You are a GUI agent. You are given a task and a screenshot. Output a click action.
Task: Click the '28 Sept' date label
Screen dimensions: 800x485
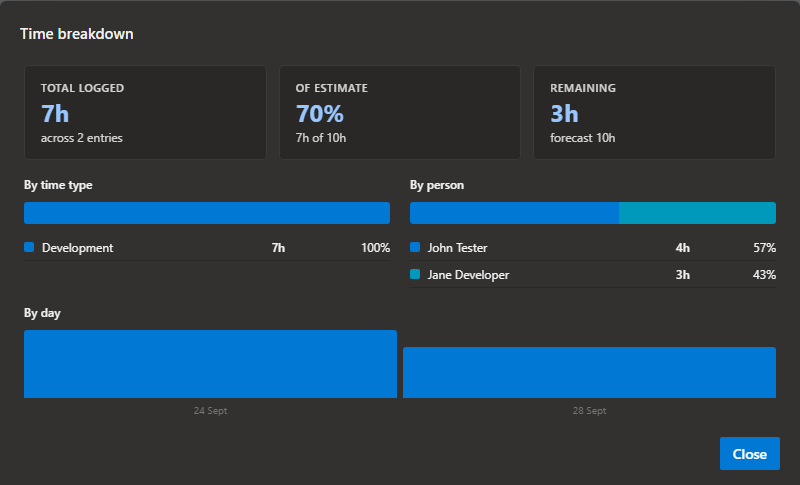589,411
